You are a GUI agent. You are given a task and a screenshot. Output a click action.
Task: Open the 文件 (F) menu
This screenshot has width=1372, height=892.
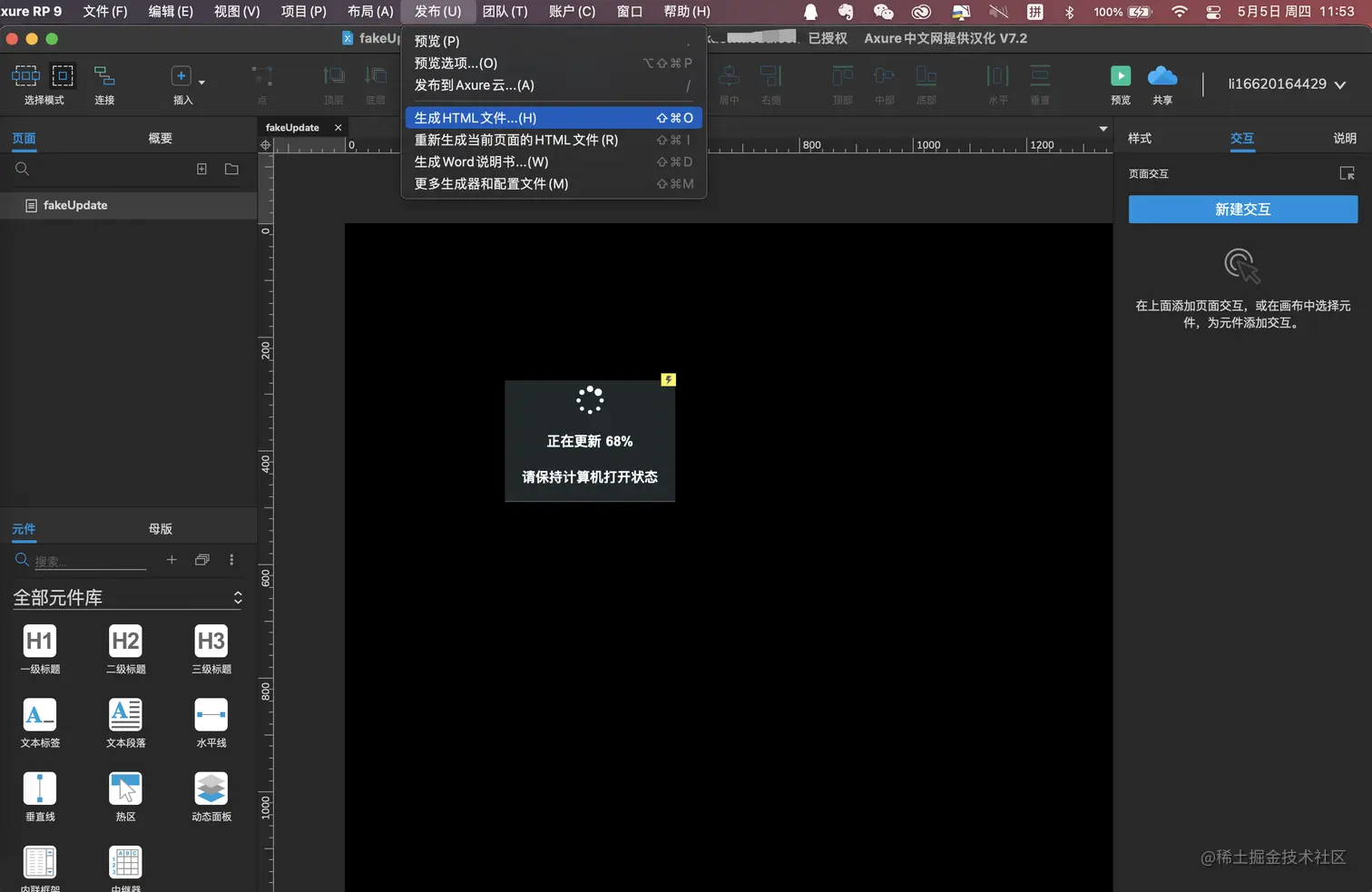tap(105, 12)
